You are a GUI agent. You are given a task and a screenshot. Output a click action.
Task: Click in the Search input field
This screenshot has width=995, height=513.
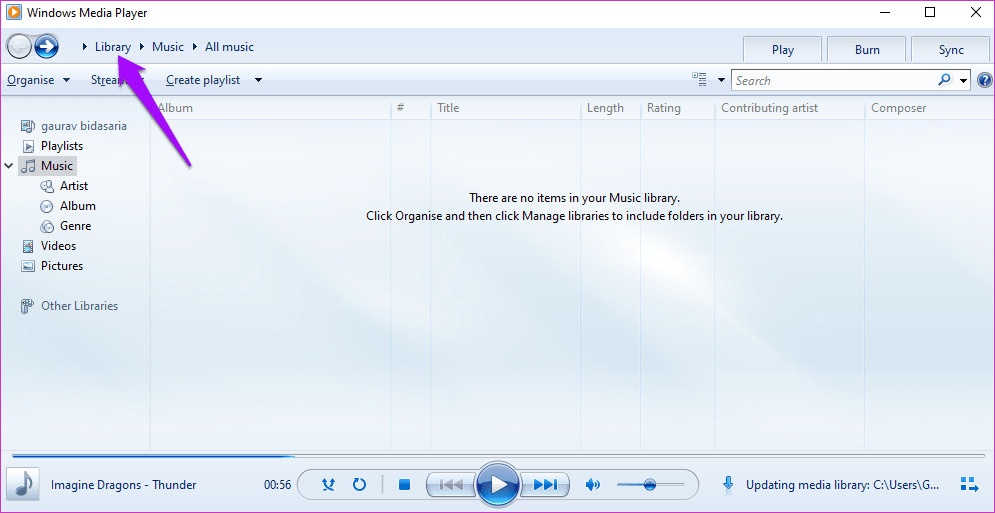(834, 81)
